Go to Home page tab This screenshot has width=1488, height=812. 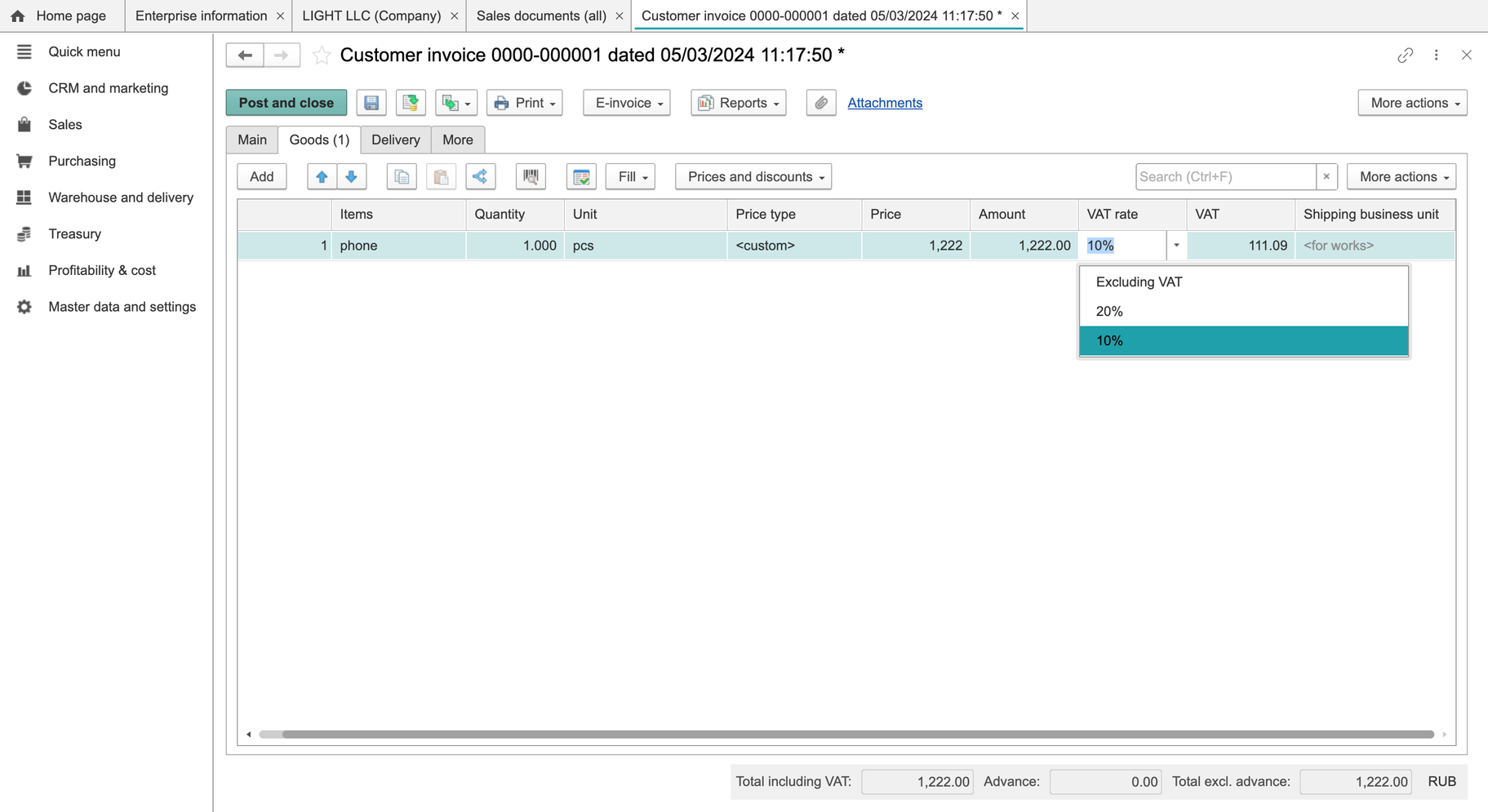(61, 16)
